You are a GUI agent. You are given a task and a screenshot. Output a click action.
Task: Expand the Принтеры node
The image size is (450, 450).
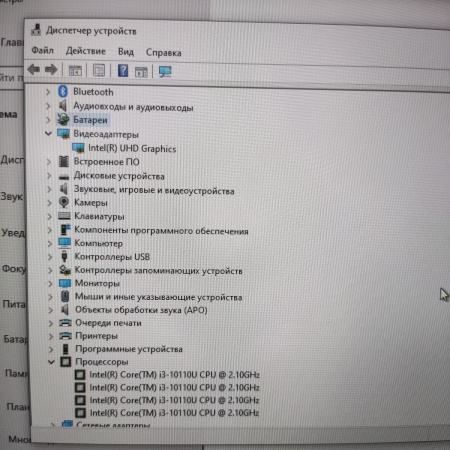51,336
